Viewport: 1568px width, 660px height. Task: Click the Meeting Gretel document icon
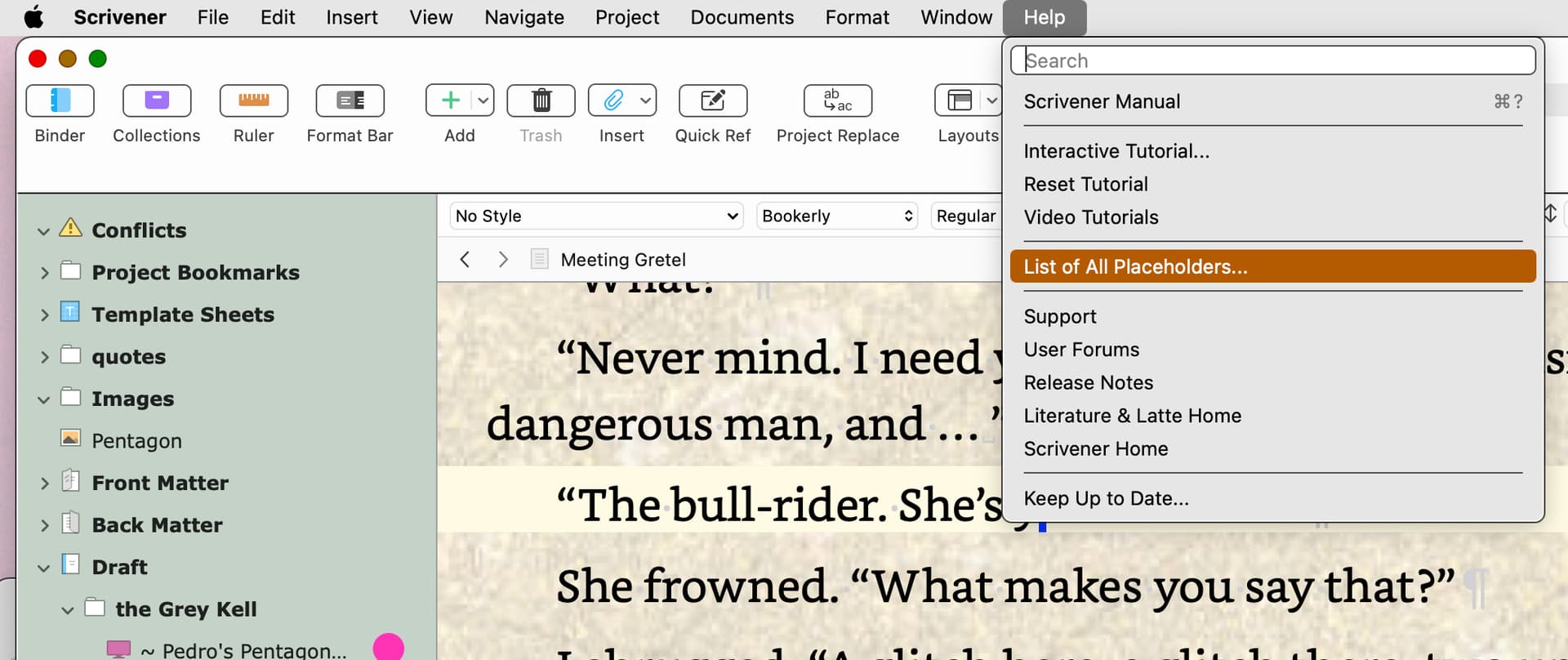(x=539, y=260)
